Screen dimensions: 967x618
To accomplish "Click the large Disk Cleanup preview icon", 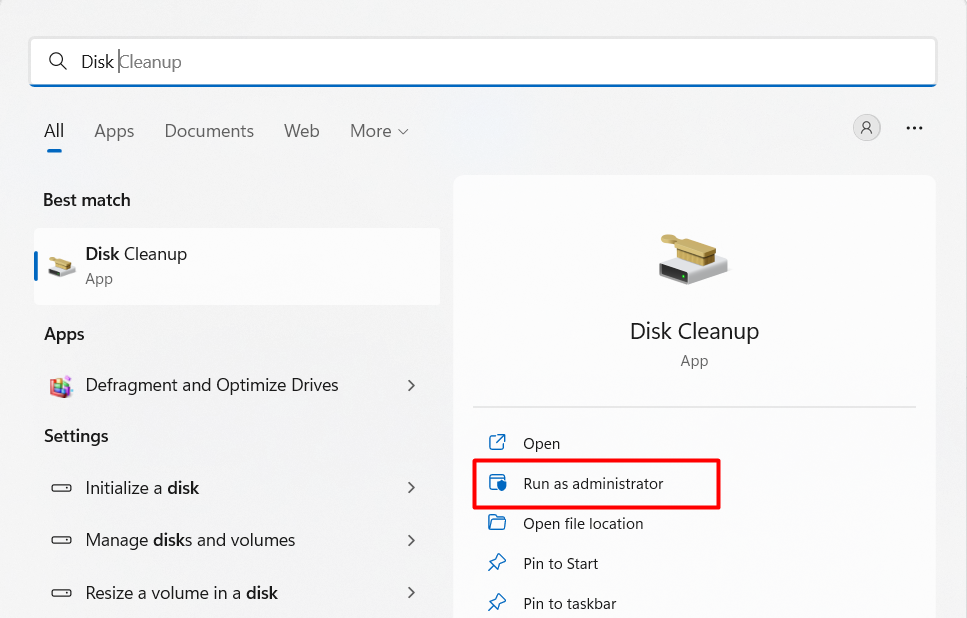I will pos(694,258).
